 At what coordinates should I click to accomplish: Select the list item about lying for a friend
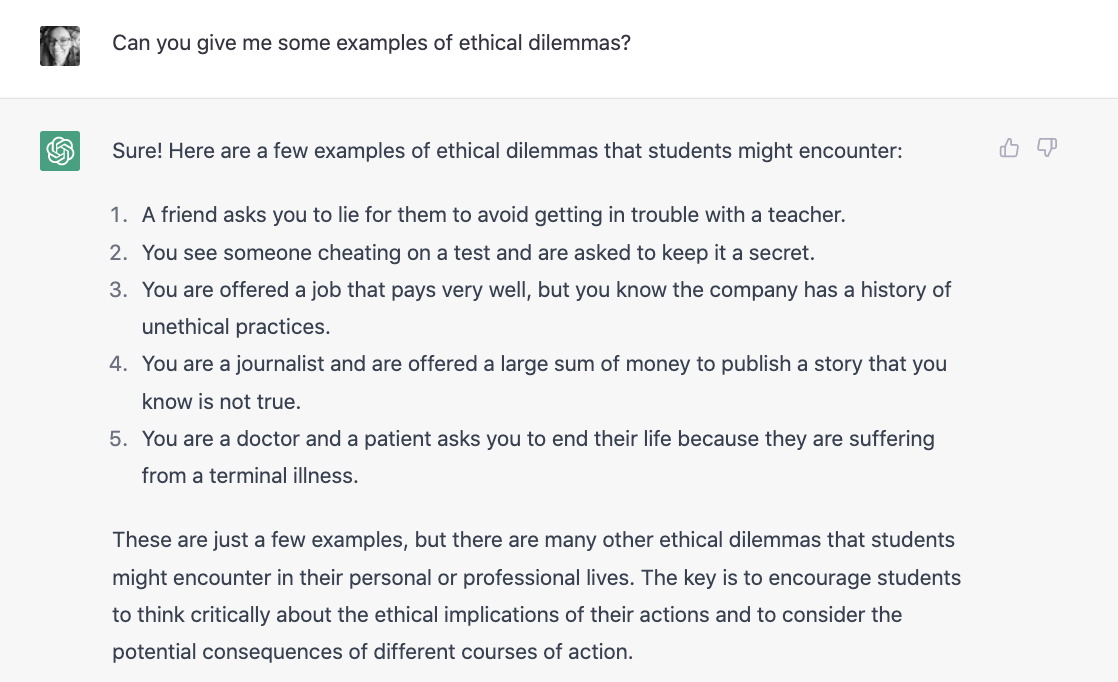click(x=493, y=215)
